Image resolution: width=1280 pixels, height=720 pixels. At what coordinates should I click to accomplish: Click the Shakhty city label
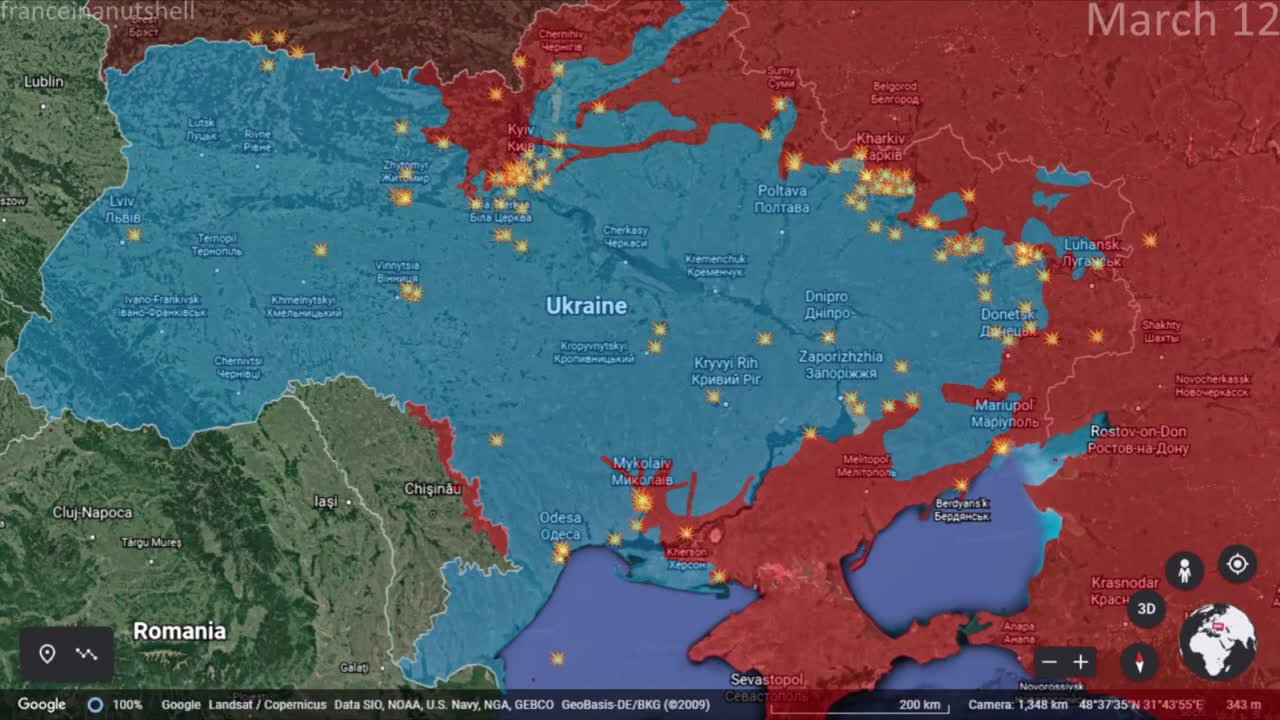pos(1162,331)
